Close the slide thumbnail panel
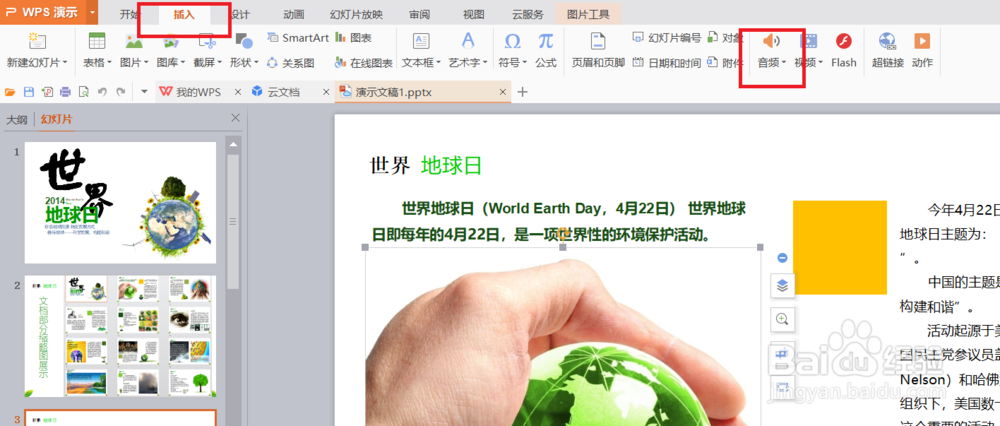1000x426 pixels. click(235, 118)
